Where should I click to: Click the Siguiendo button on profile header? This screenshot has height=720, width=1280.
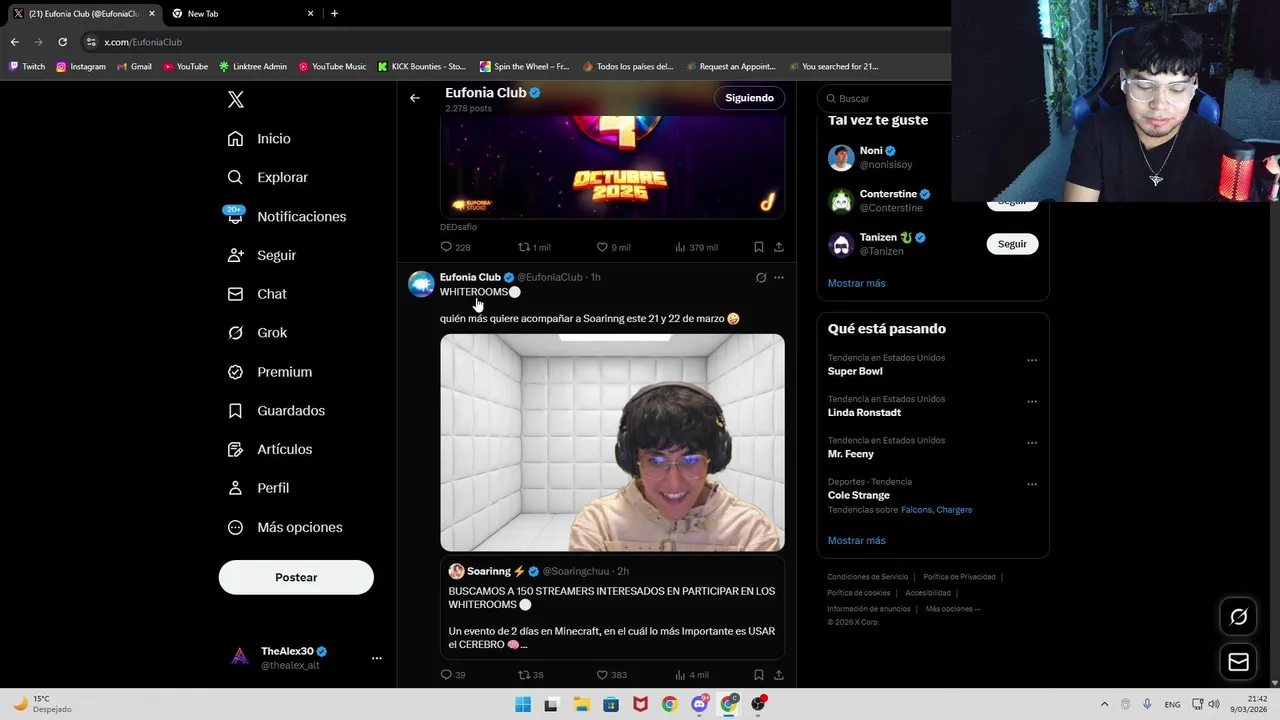tap(749, 98)
